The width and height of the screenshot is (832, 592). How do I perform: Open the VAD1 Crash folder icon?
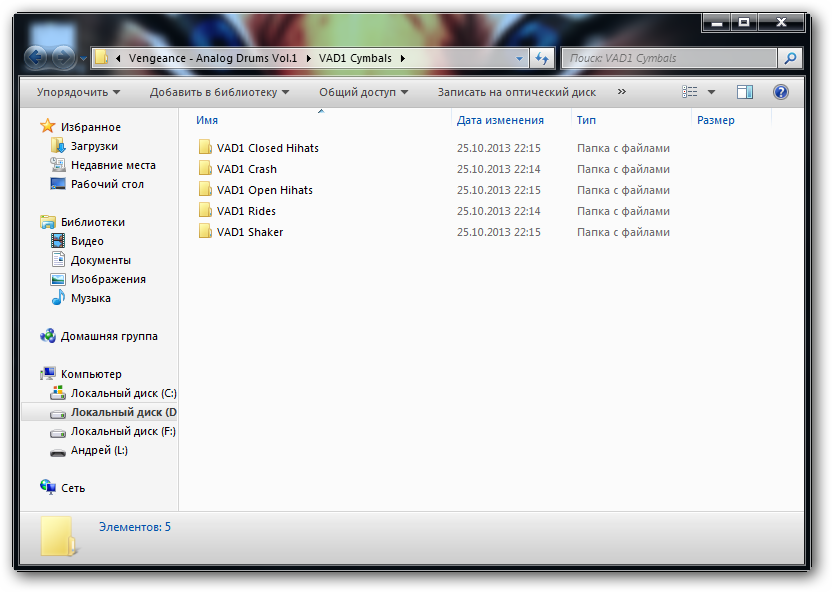coord(206,169)
